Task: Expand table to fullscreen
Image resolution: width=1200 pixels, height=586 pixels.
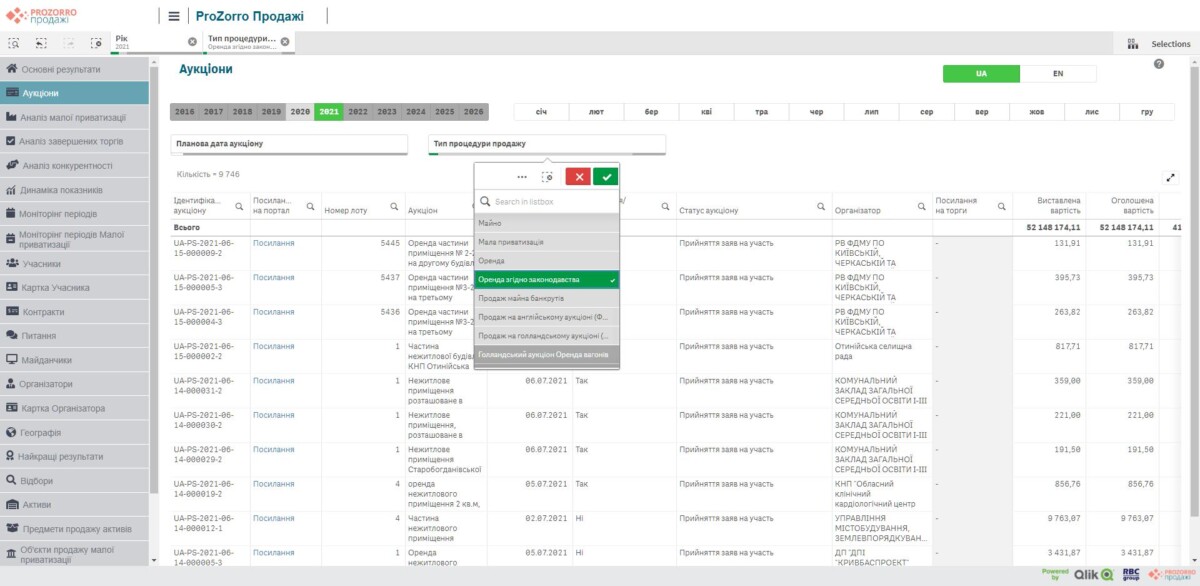Action: (1171, 177)
